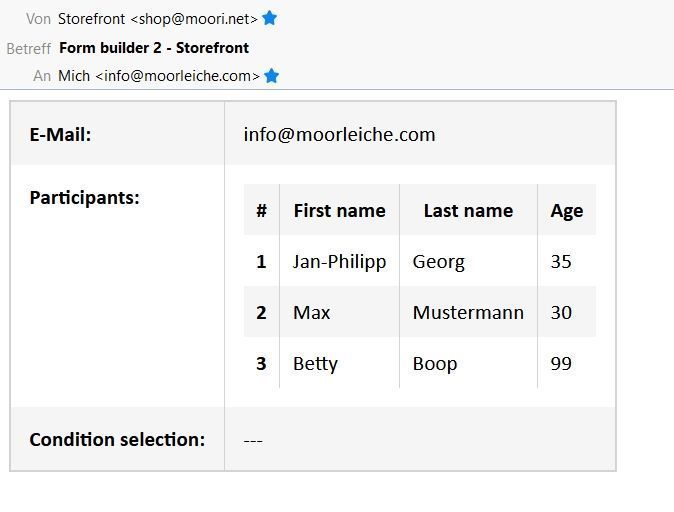Click the 'Betty' first name cell
This screenshot has width=674, height=512.
coord(315,363)
